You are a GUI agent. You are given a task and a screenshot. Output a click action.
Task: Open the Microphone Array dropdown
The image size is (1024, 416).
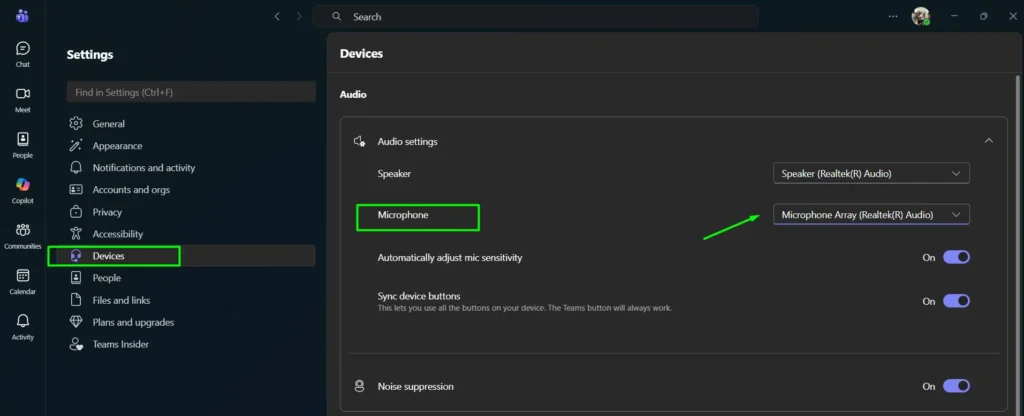pyautogui.click(x=871, y=214)
